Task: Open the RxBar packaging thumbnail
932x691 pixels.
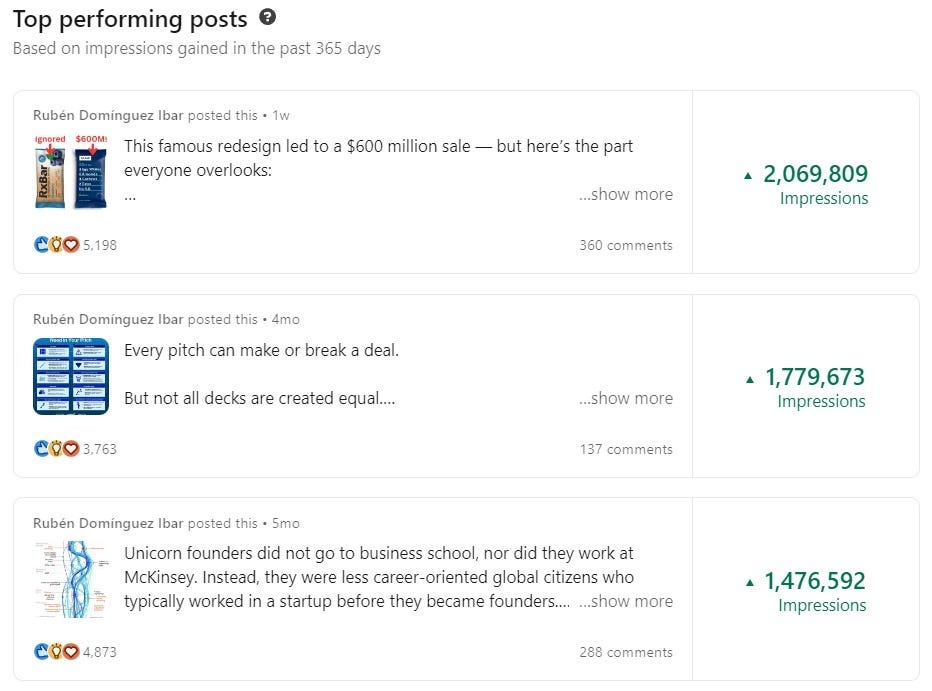Action: click(x=71, y=172)
